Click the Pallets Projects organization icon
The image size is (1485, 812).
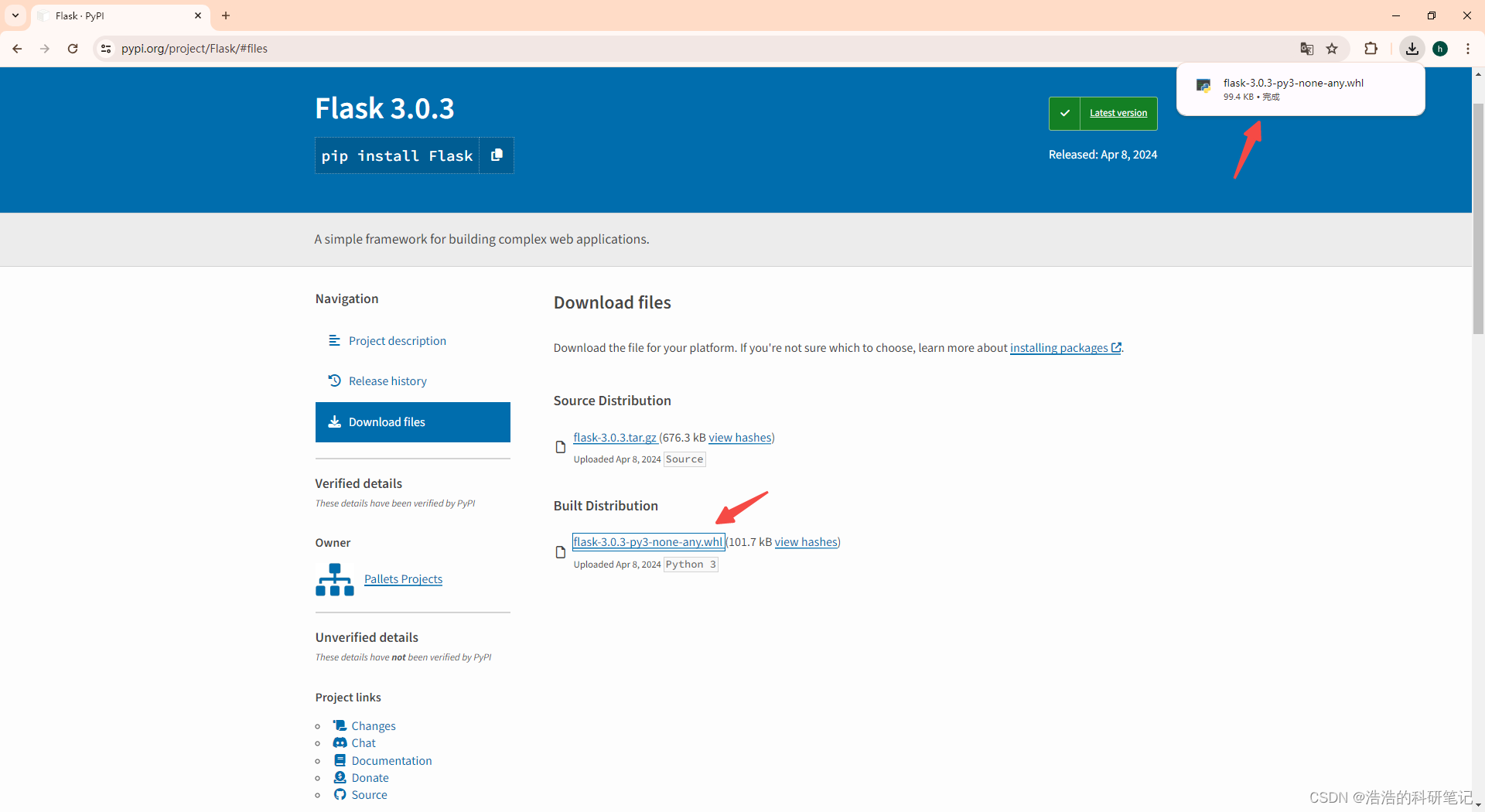[x=335, y=579]
